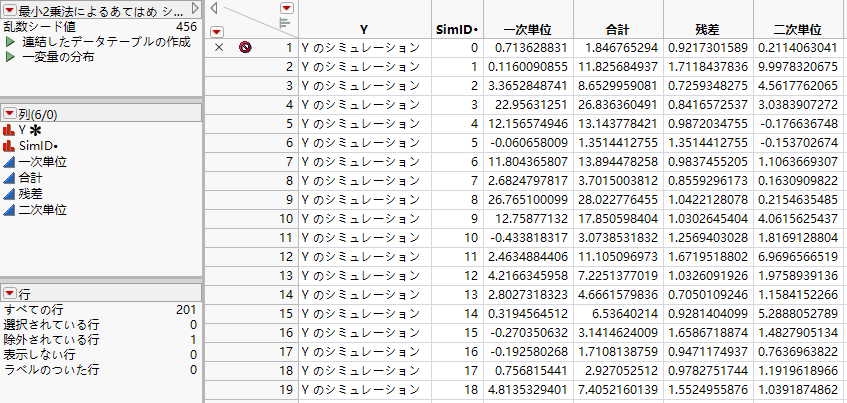Click cell 28.022776455 in 合計
Screen dimensions: 847x403
coord(618,200)
